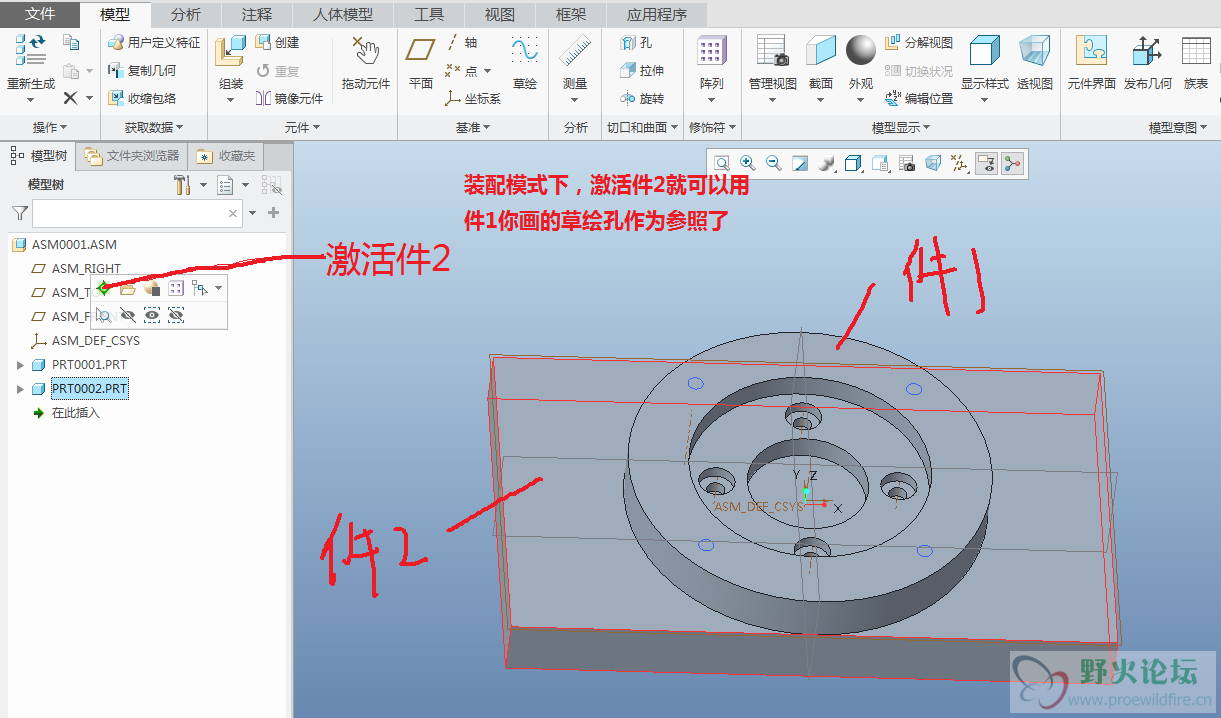
Task: Open 用户定义特征 user-defined feature tool
Action: [x=154, y=43]
